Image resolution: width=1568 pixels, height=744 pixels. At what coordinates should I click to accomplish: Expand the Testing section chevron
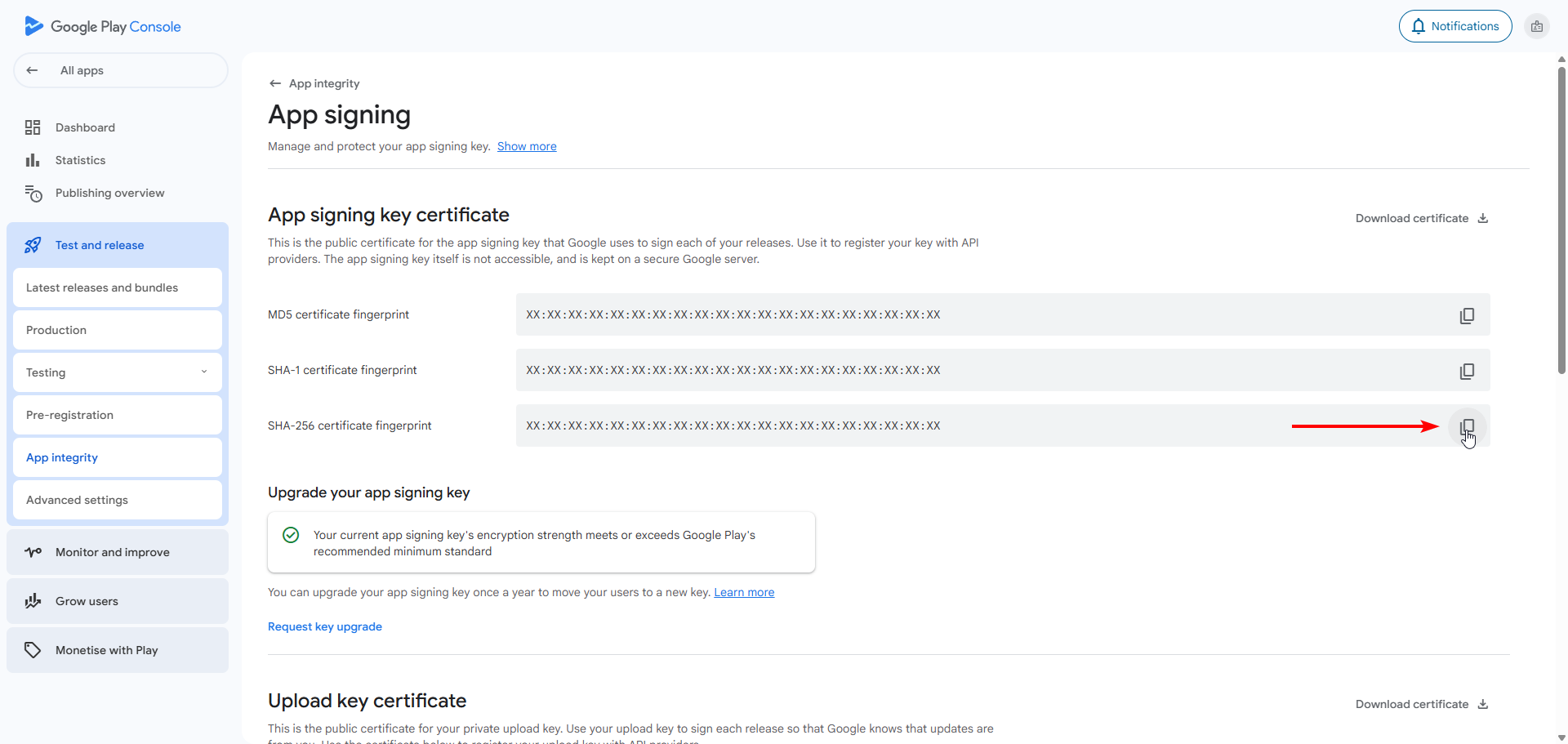click(203, 372)
